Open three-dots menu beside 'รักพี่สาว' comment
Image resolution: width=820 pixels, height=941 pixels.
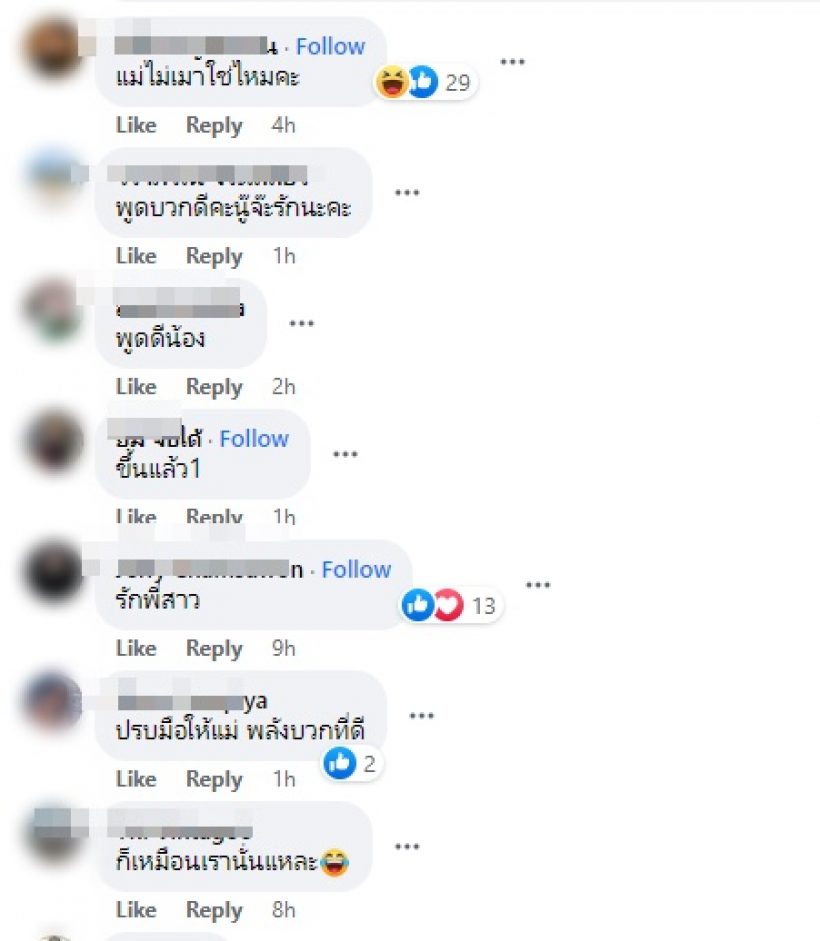click(x=538, y=585)
